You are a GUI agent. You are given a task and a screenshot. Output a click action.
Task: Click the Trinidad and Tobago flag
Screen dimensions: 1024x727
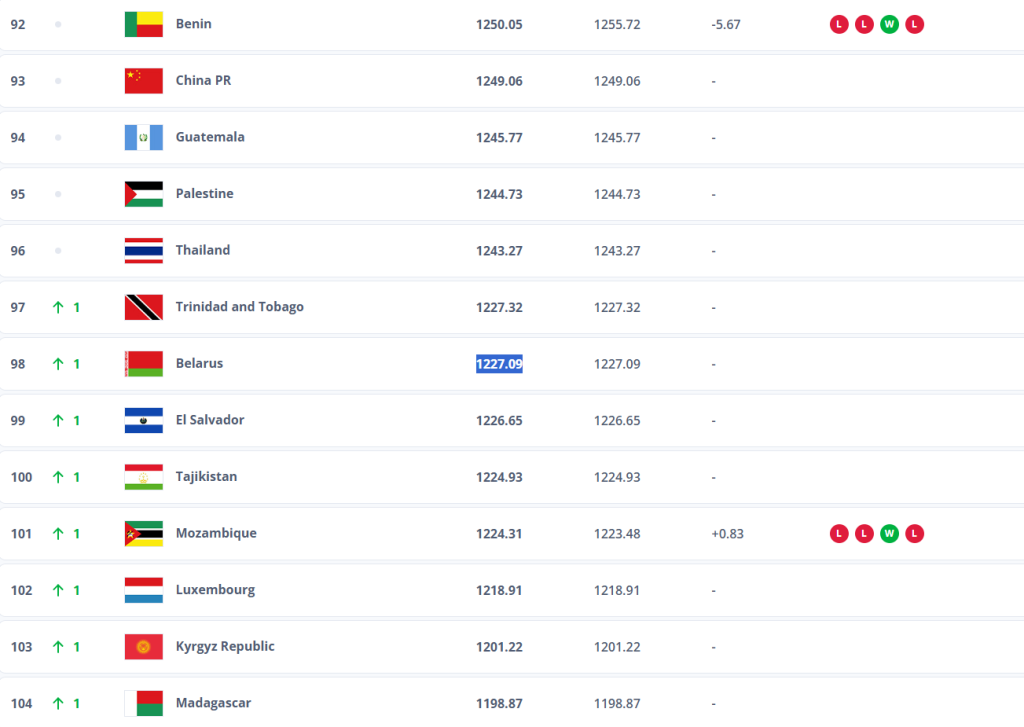(x=143, y=307)
